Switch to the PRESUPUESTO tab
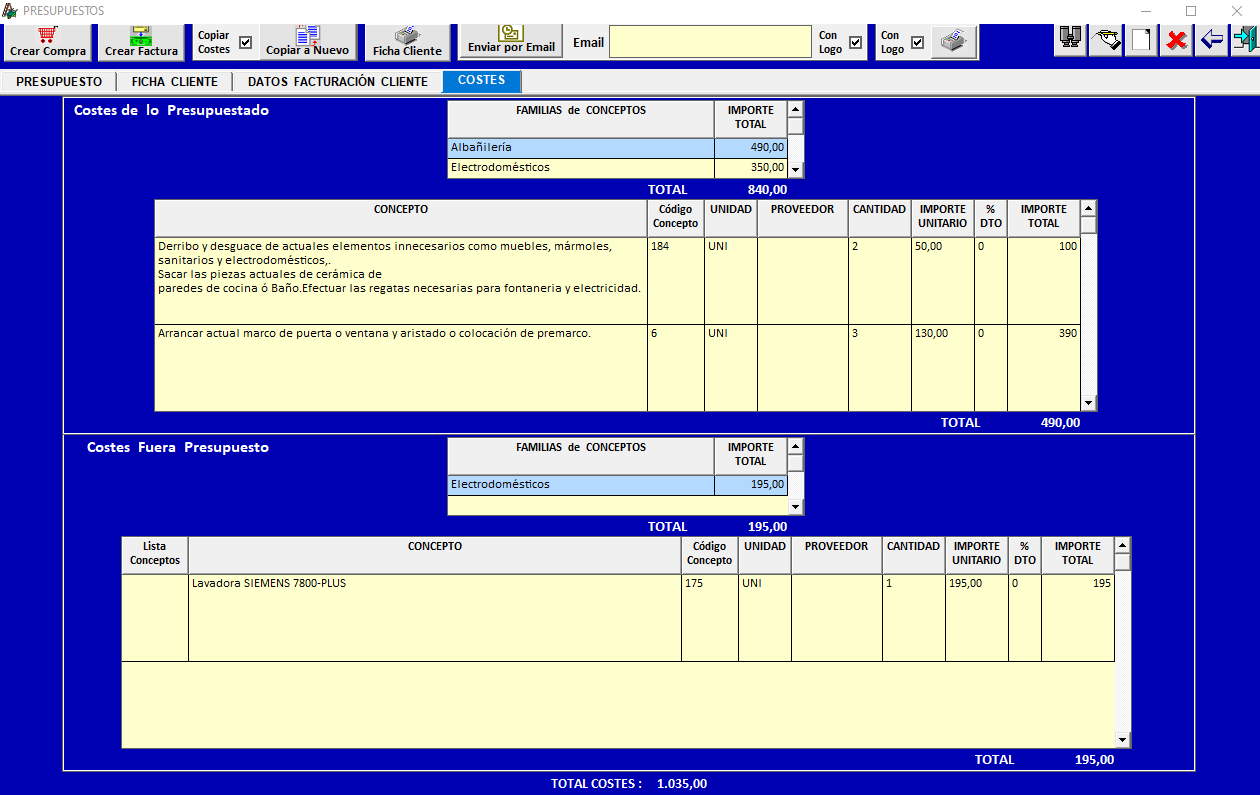 point(59,82)
